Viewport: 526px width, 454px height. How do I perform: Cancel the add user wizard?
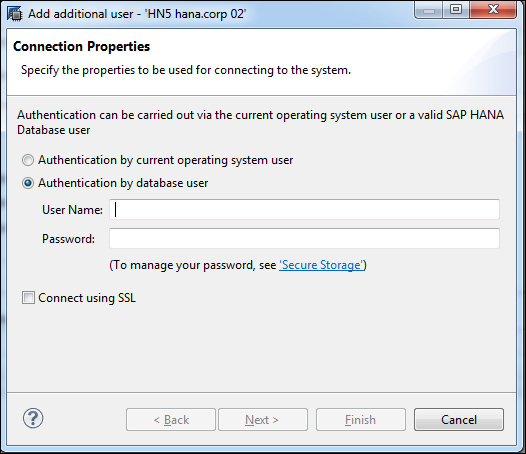tap(459, 419)
